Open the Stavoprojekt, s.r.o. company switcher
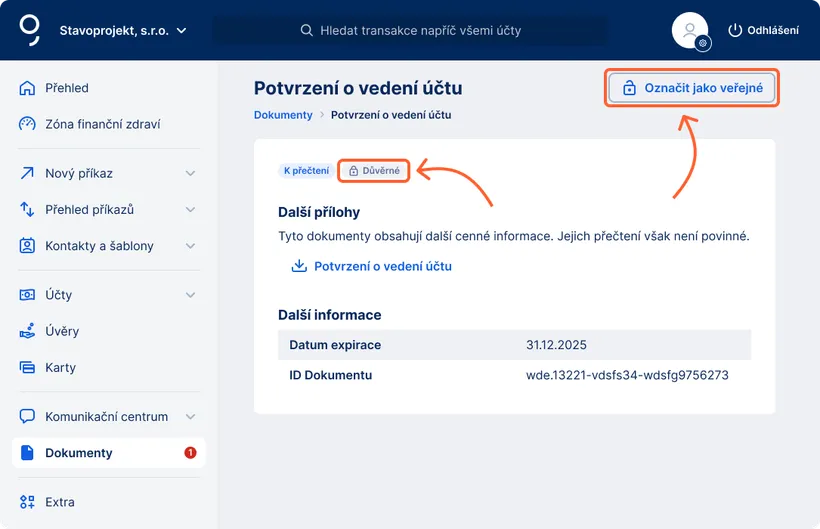This screenshot has height=529, width=820. click(123, 30)
